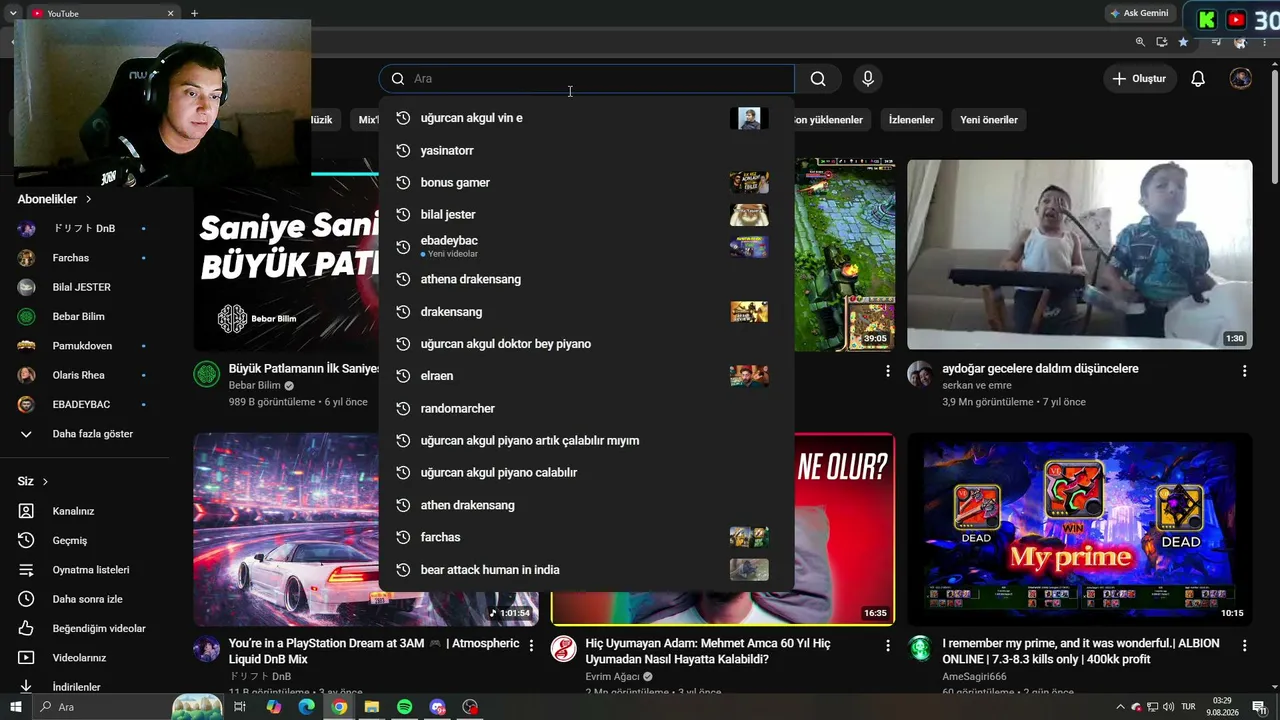Open the notifications bell
Image resolution: width=1280 pixels, height=720 pixels.
tap(1198, 79)
